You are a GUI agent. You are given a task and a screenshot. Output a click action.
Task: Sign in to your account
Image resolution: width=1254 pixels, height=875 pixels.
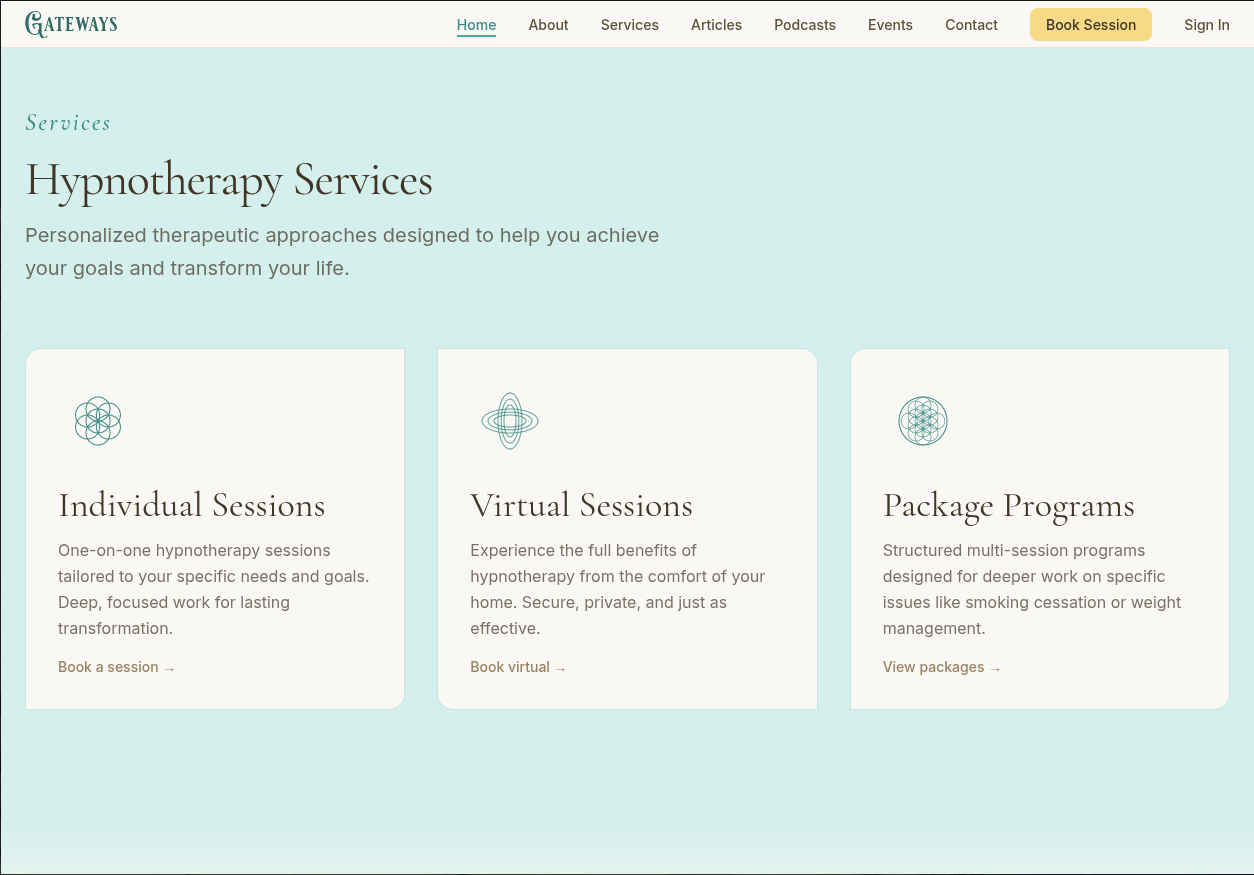coord(1207,24)
